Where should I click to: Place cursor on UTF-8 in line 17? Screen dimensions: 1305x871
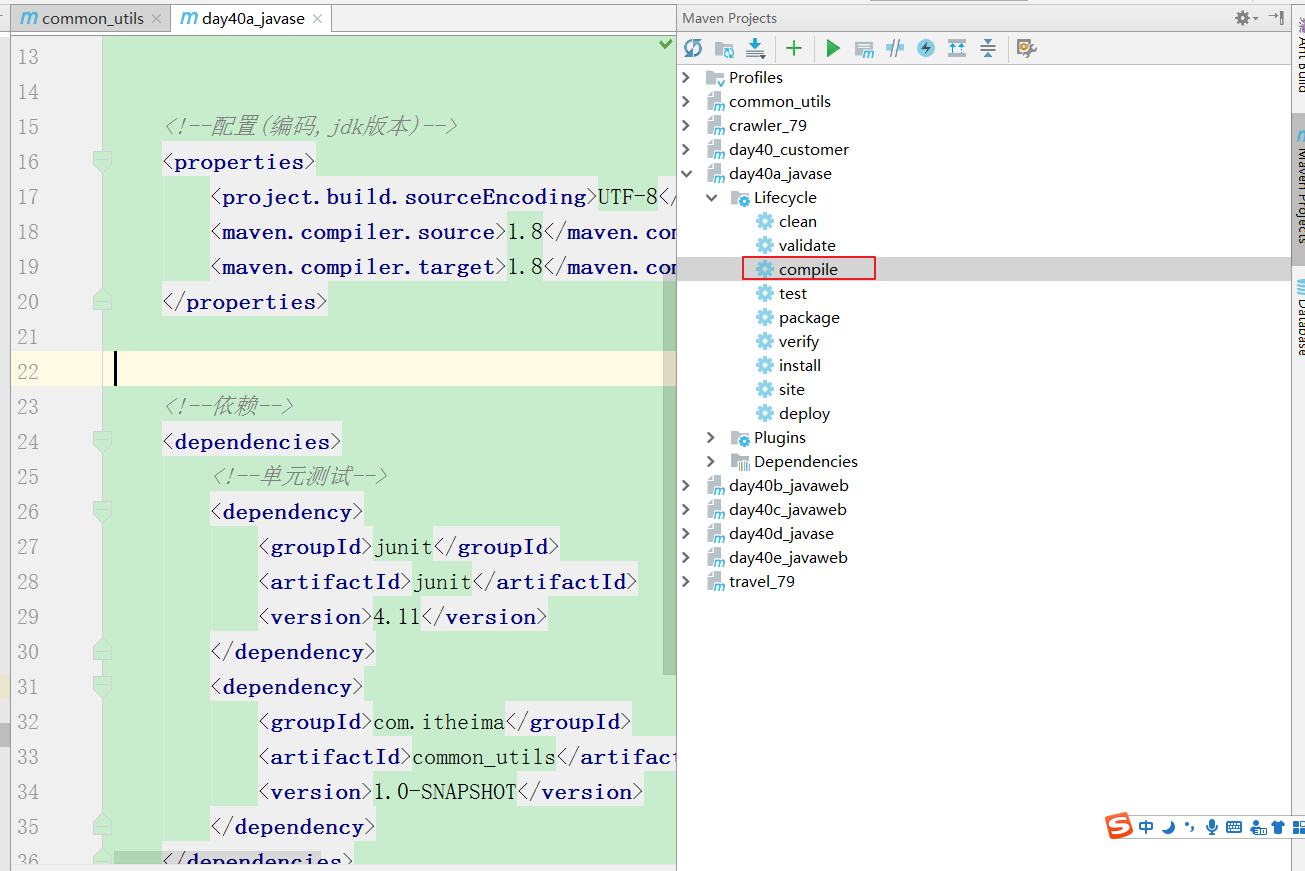[628, 197]
